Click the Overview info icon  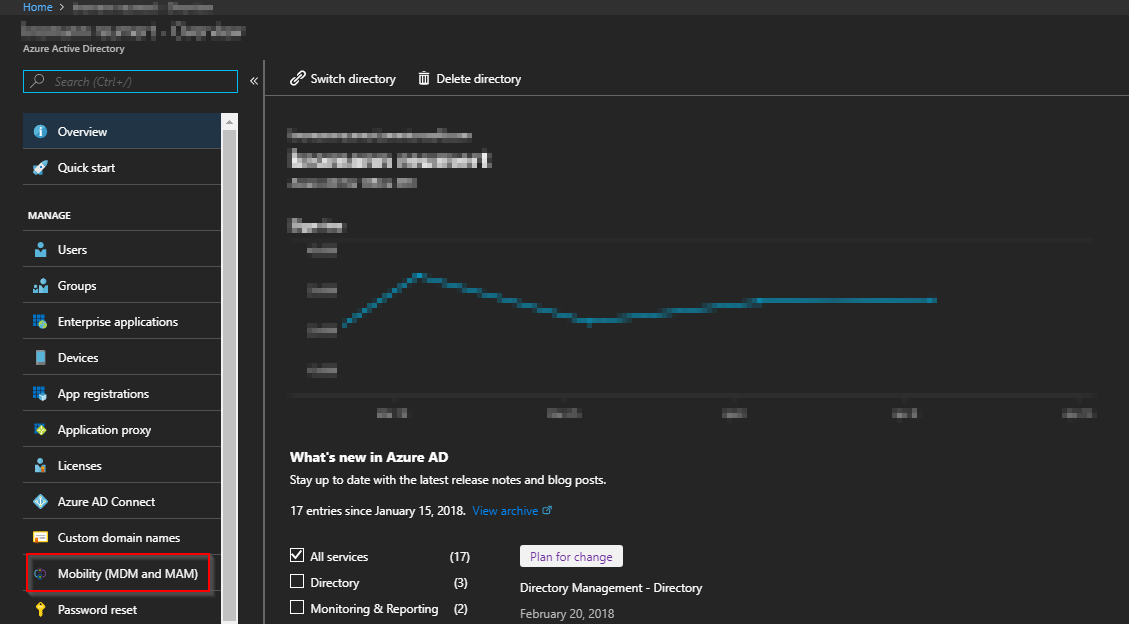click(40, 132)
